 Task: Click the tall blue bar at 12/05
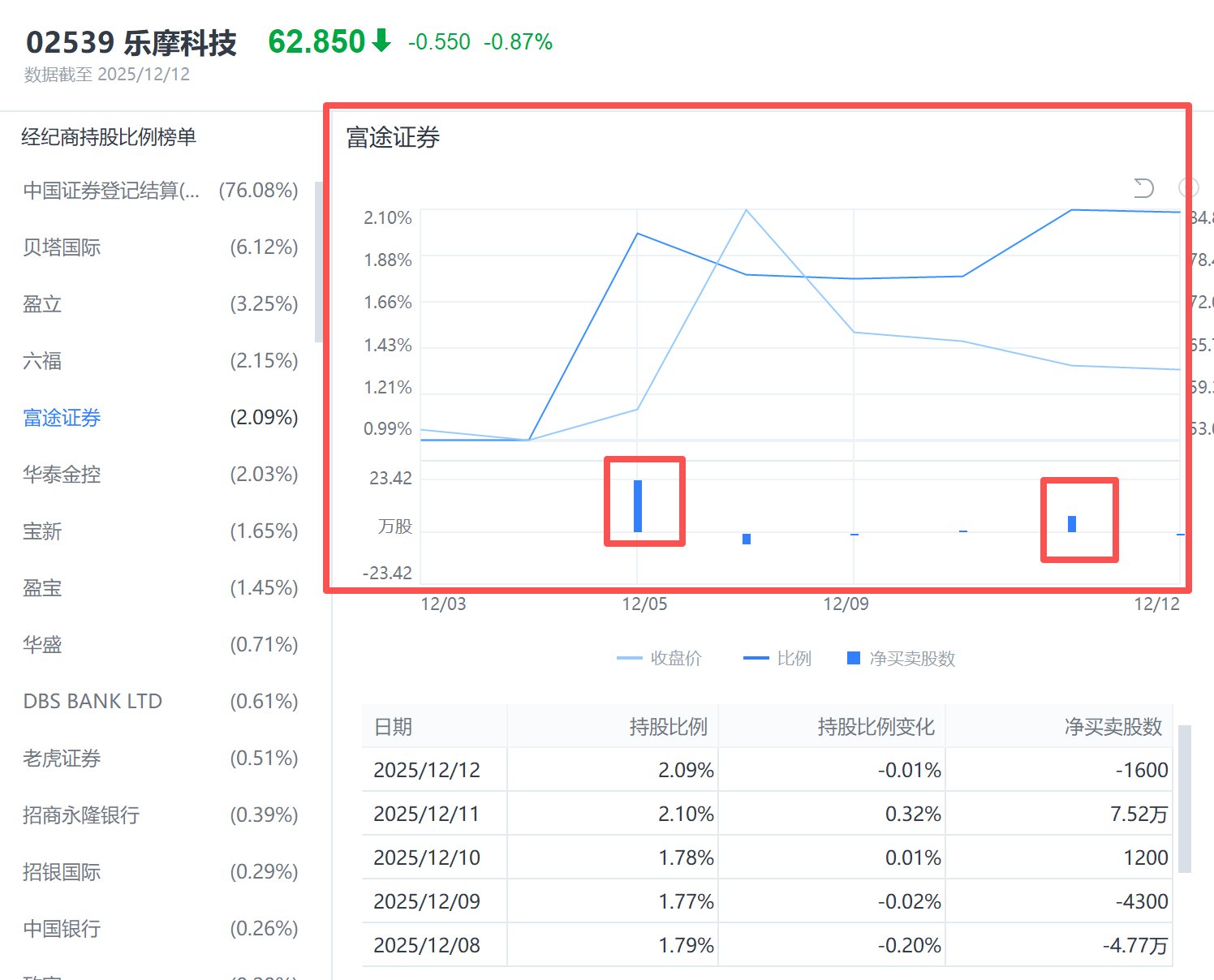(x=639, y=505)
